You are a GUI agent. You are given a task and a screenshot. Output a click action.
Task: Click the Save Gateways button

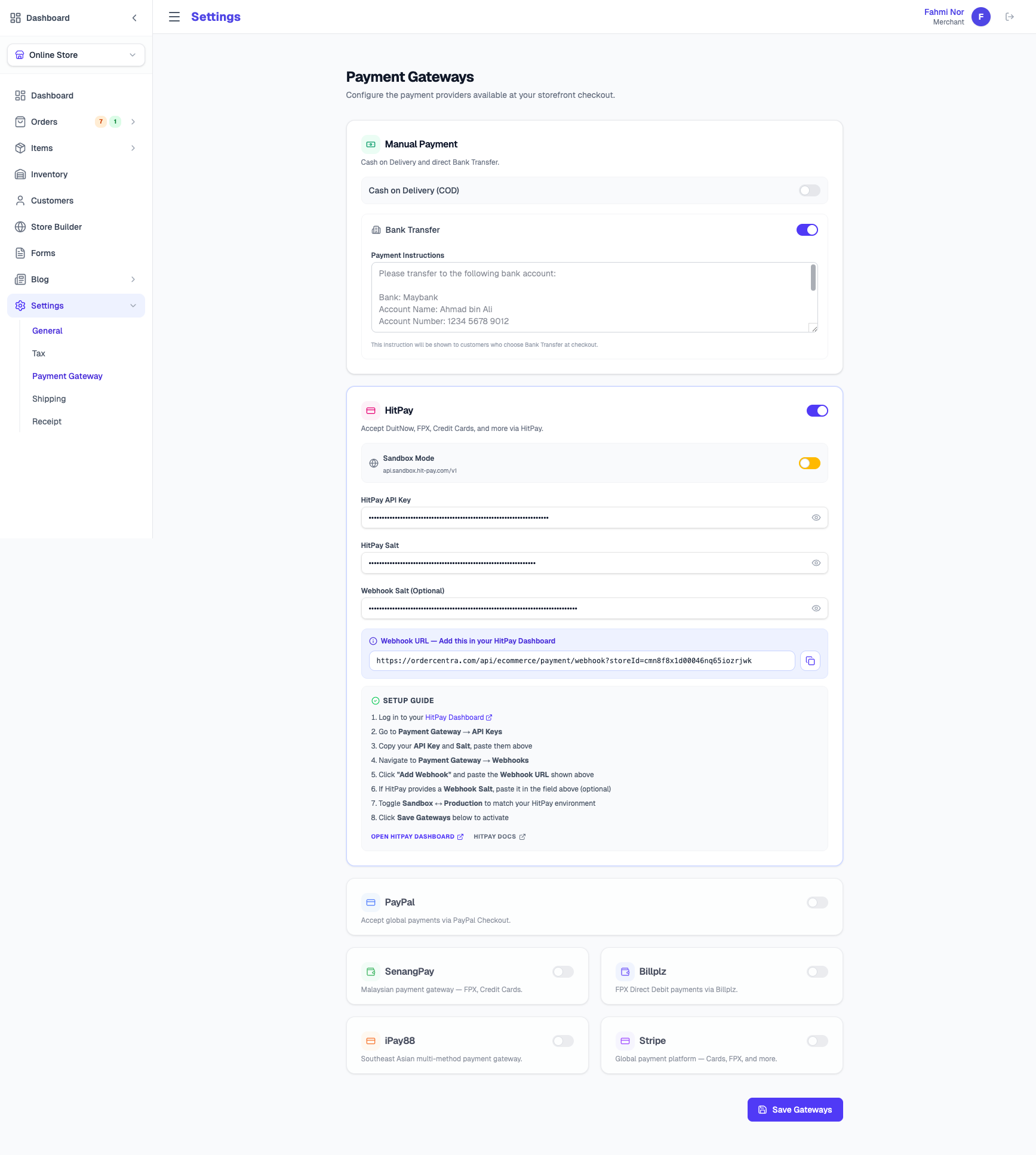(795, 1110)
